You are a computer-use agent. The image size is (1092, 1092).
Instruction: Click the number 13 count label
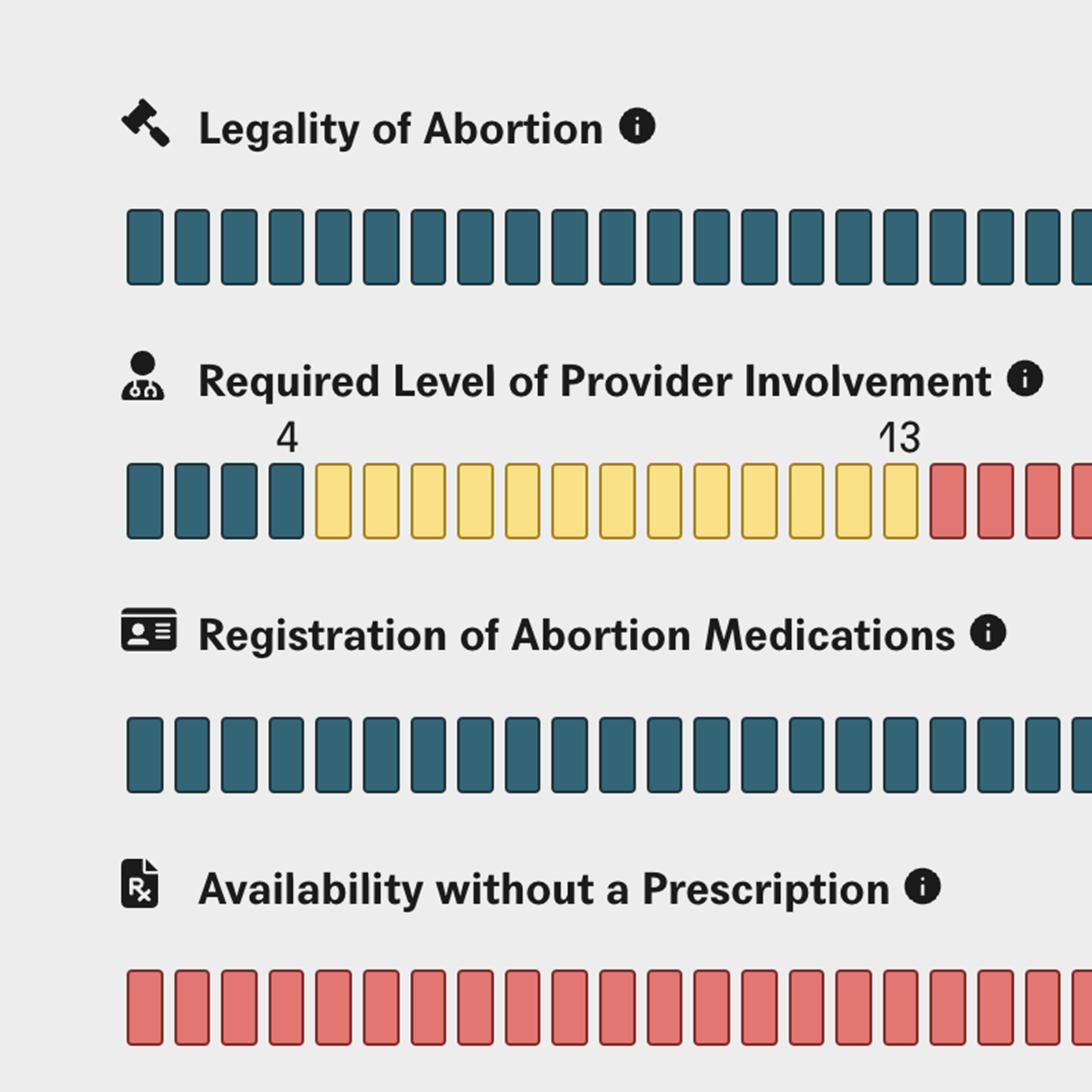[900, 437]
